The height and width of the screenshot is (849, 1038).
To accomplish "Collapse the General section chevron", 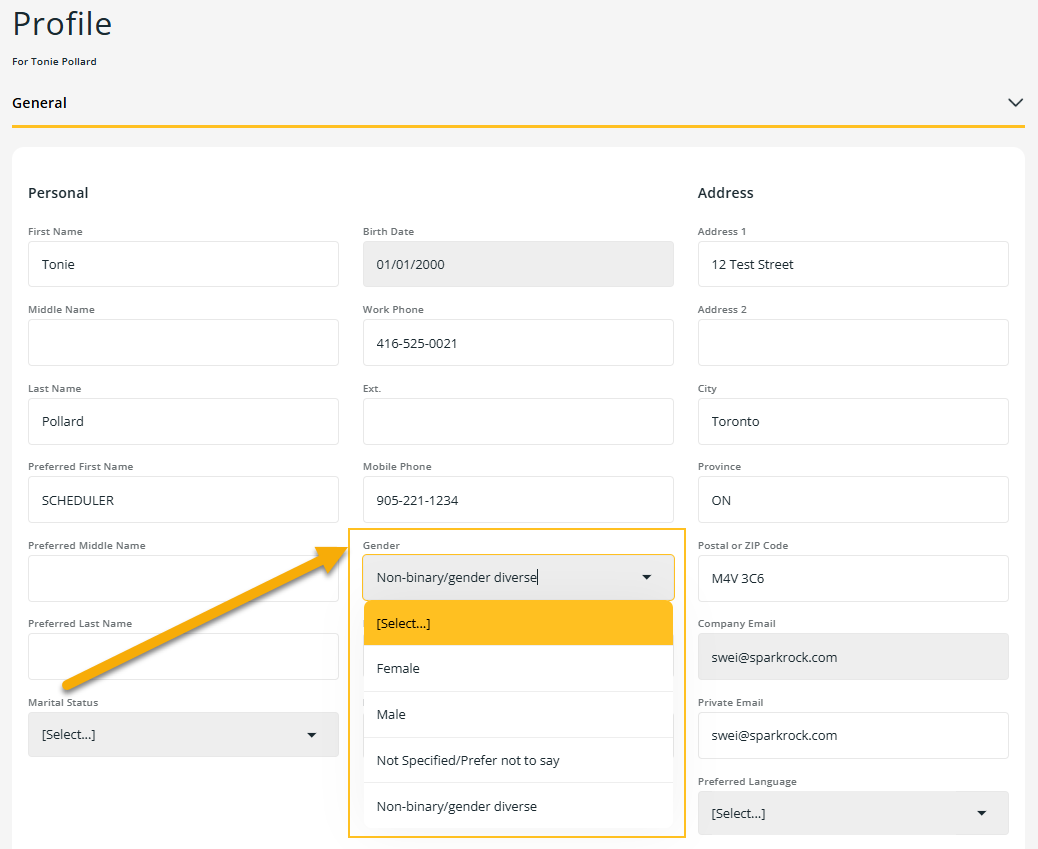I will [x=1015, y=103].
